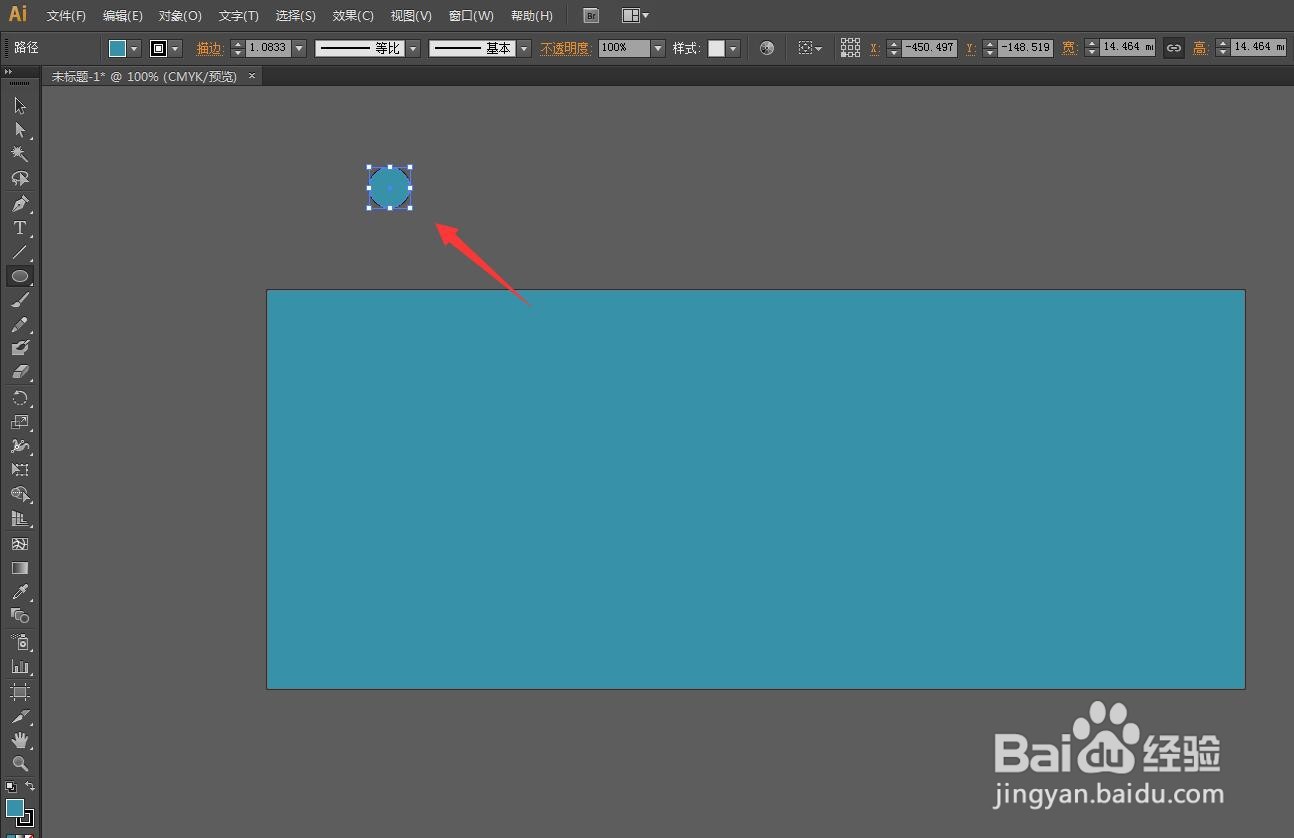This screenshot has width=1294, height=838.
Task: Close the 未标题-1* document tab
Action: (252, 76)
